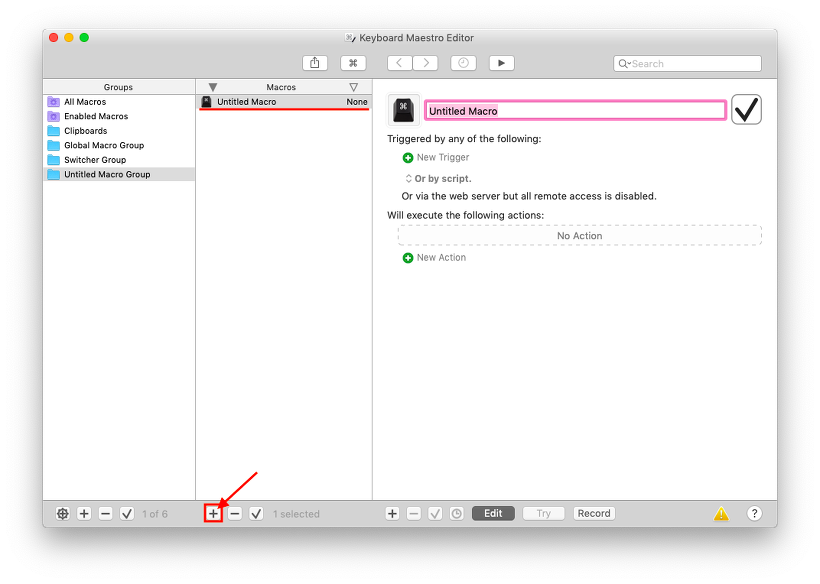Image resolution: width=820 pixels, height=584 pixels.
Task: Click the green New Trigger plus
Action: tap(408, 157)
